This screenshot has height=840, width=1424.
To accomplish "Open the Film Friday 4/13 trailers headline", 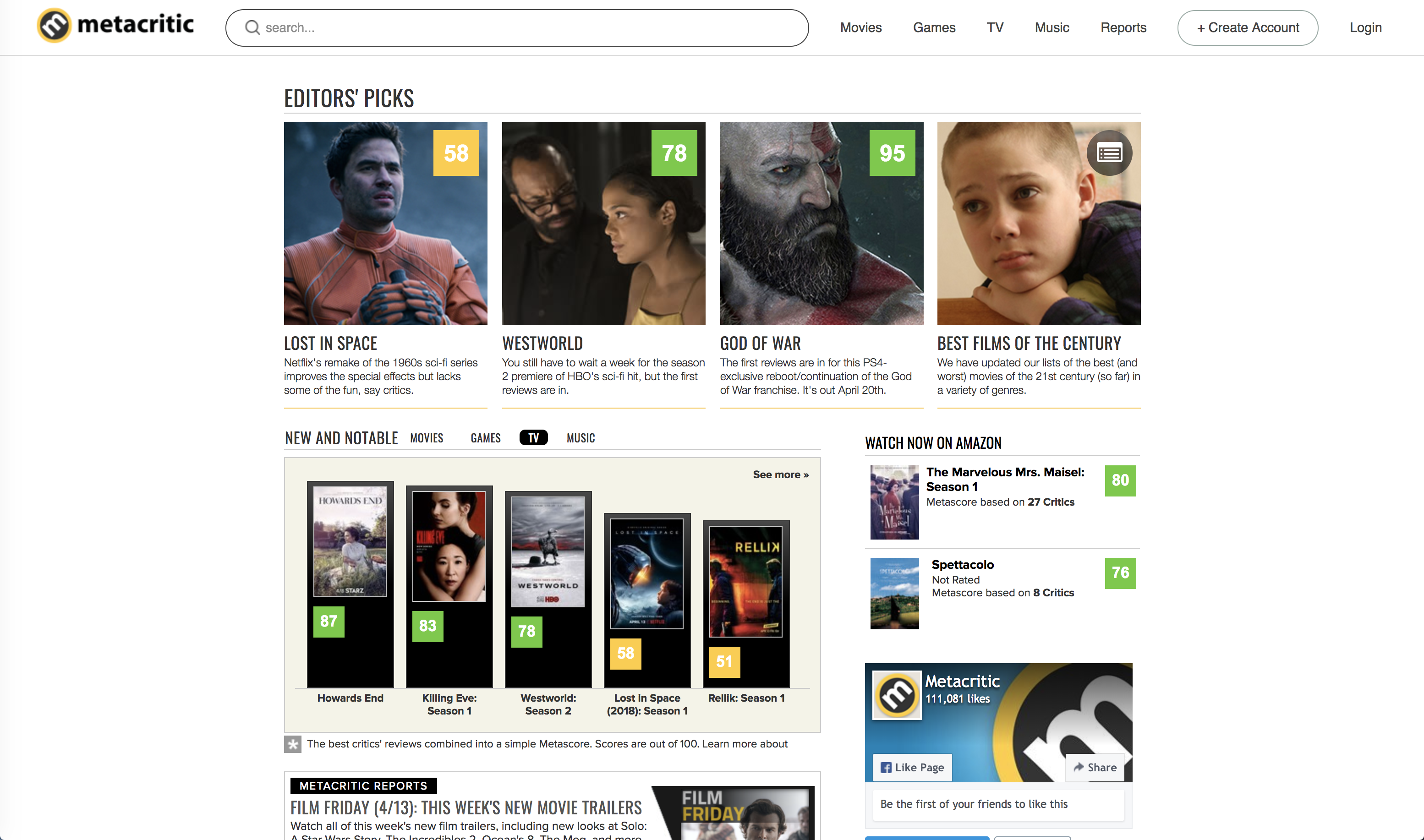I will (x=466, y=807).
